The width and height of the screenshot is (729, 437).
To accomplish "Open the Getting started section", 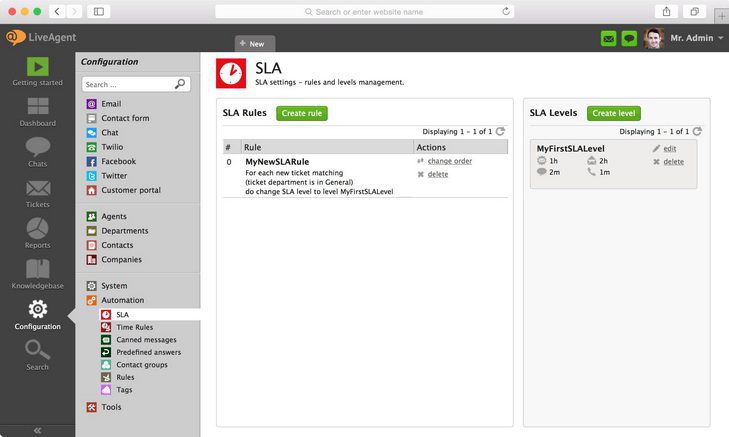I will click(x=37, y=72).
